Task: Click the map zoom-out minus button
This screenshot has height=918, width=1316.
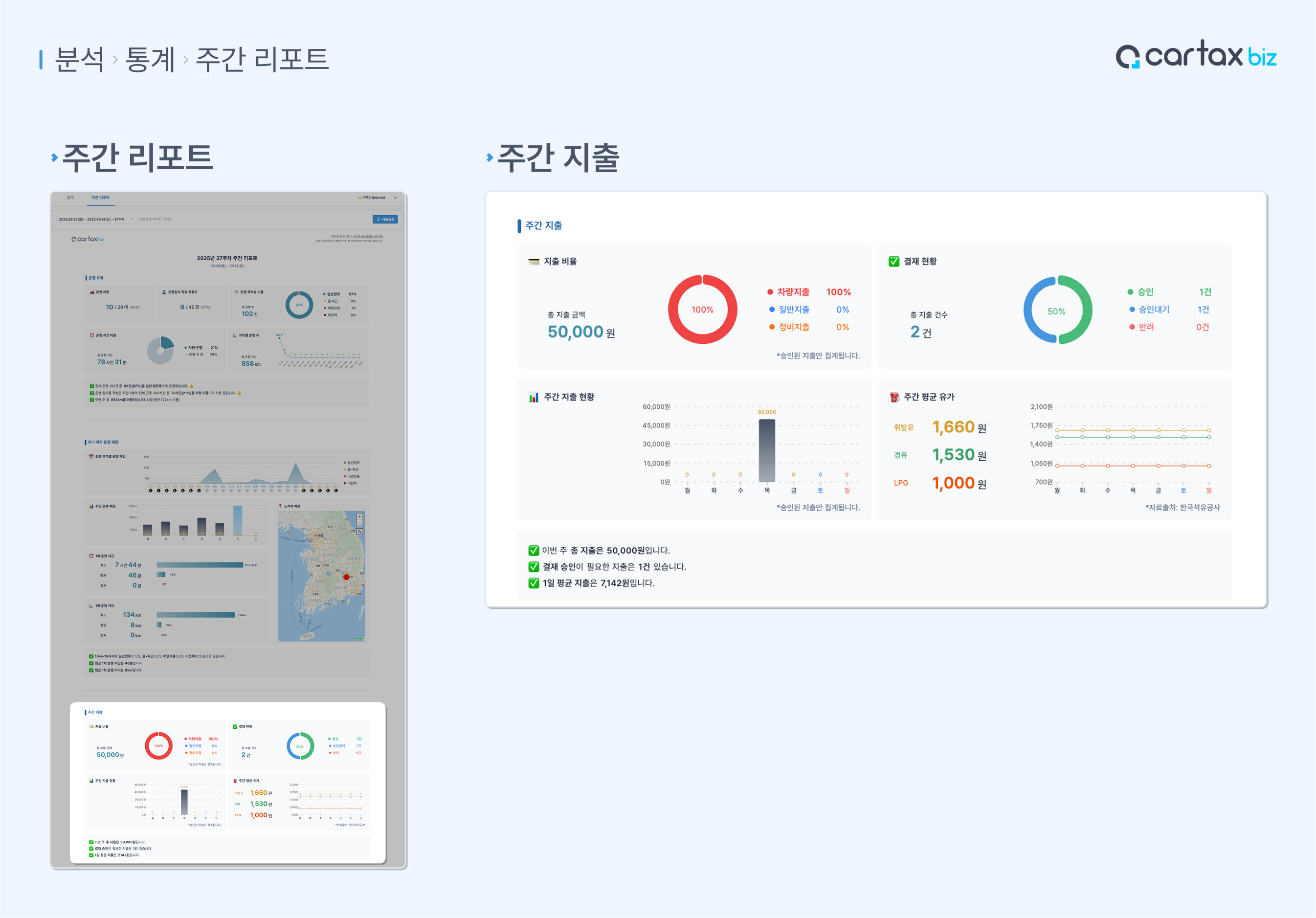Action: [360, 523]
